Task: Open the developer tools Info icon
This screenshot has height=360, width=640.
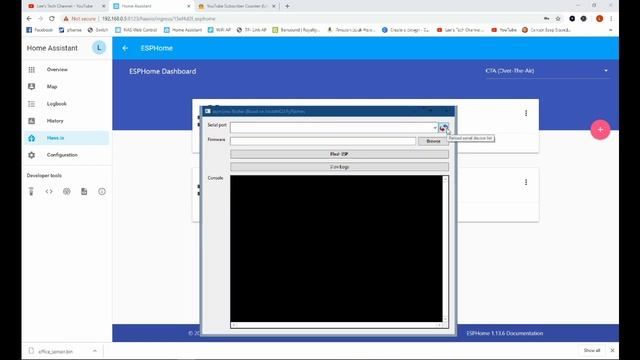Action: point(102,191)
